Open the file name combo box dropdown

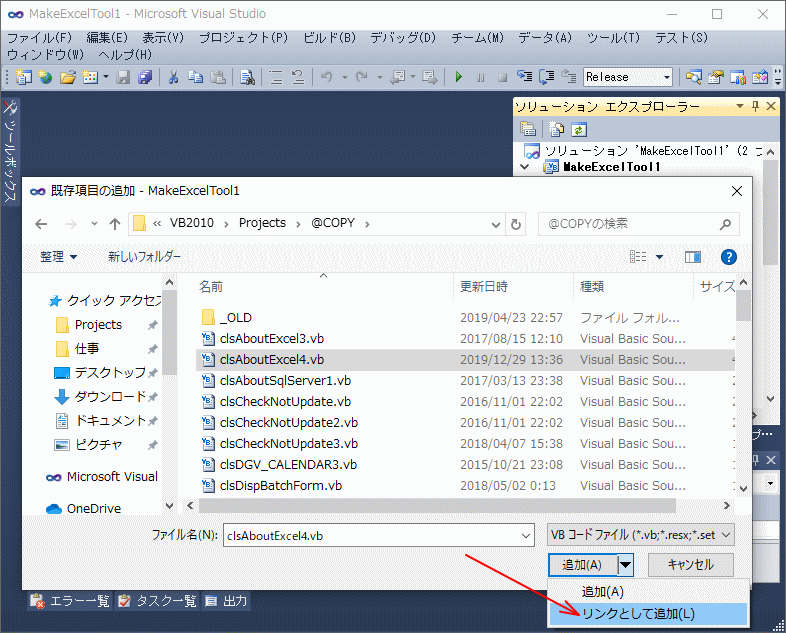(525, 536)
